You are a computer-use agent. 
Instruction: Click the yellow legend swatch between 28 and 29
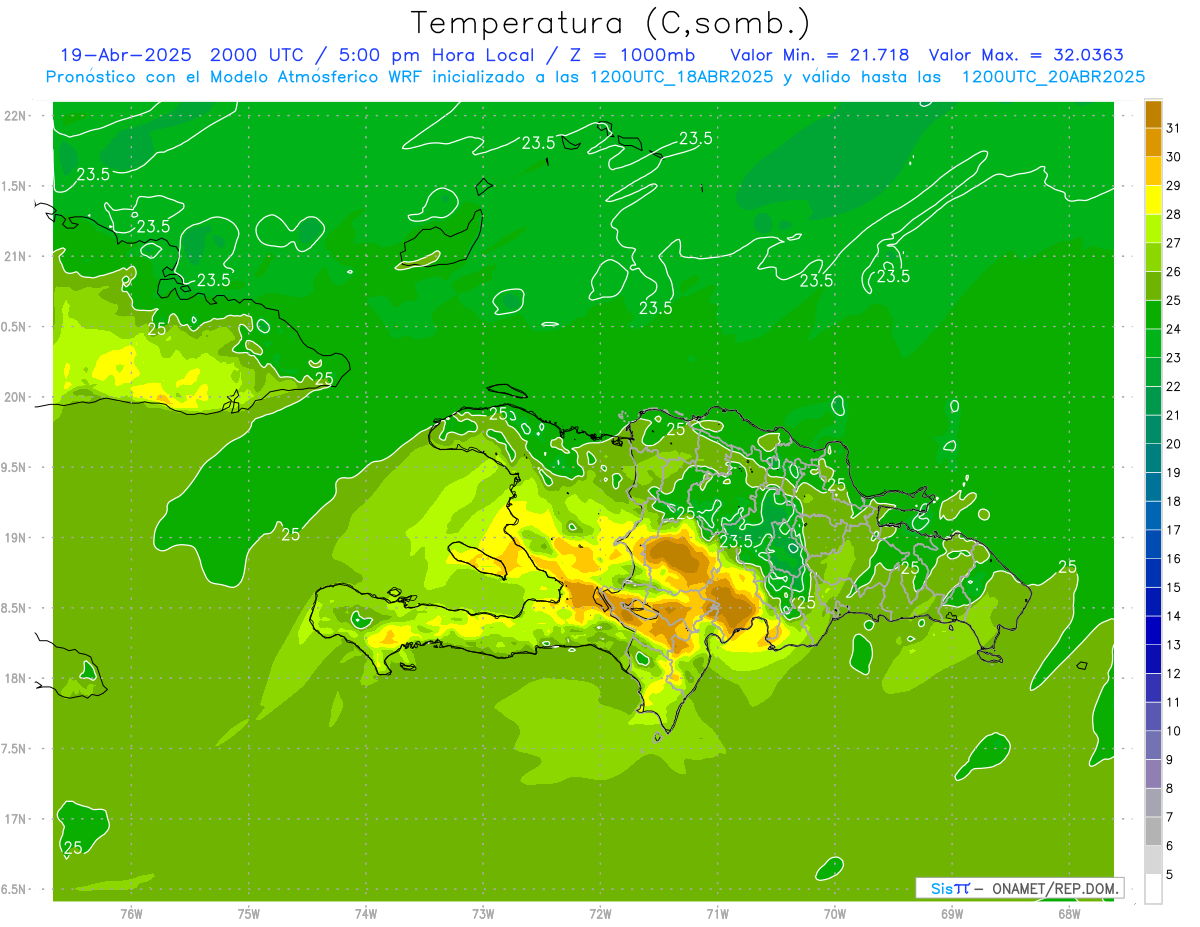(x=1153, y=200)
